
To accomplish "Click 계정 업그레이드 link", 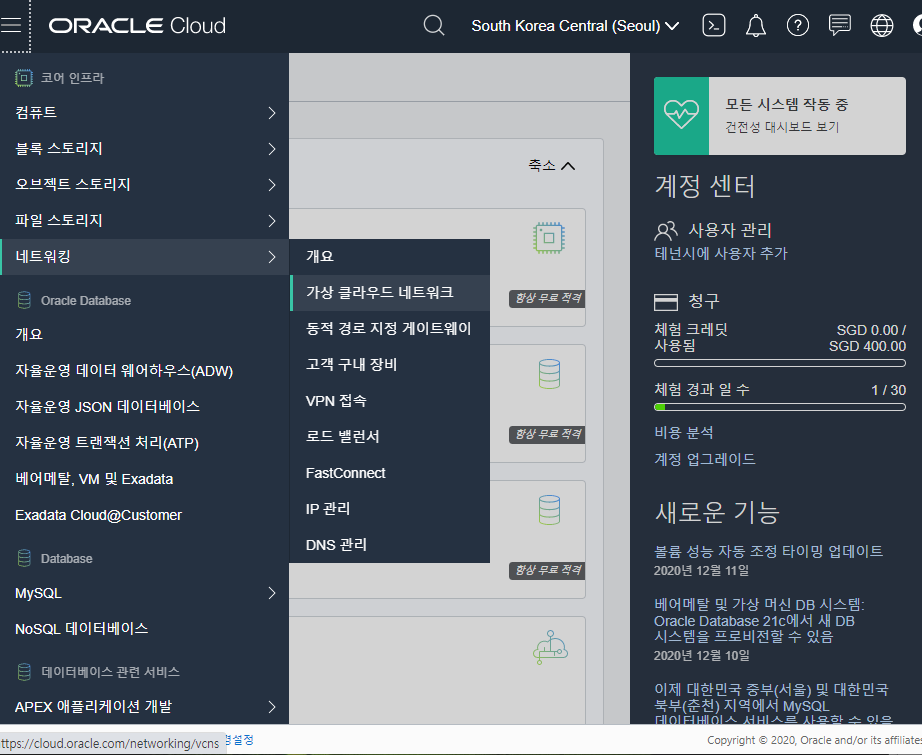I will [x=704, y=459].
